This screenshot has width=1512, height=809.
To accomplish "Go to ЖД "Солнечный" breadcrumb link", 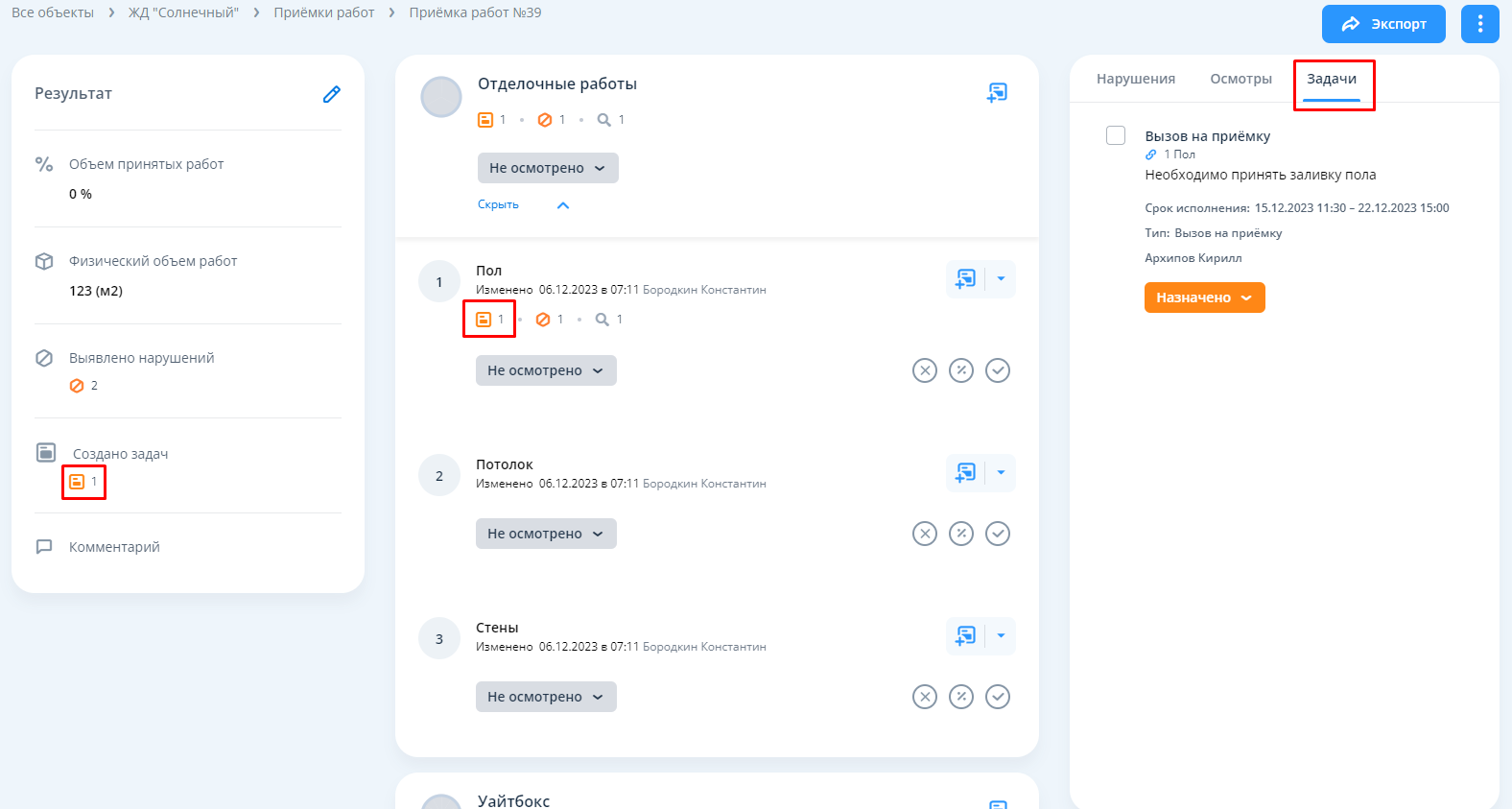I will point(183,12).
